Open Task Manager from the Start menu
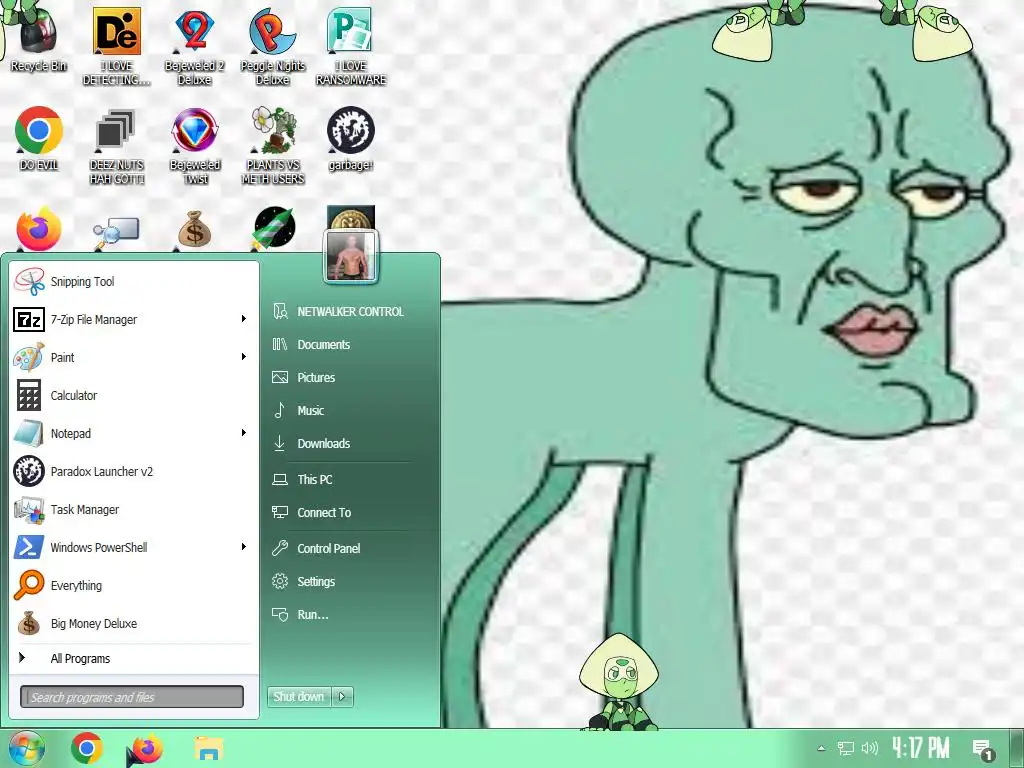This screenshot has height=768, width=1024. click(x=133, y=509)
